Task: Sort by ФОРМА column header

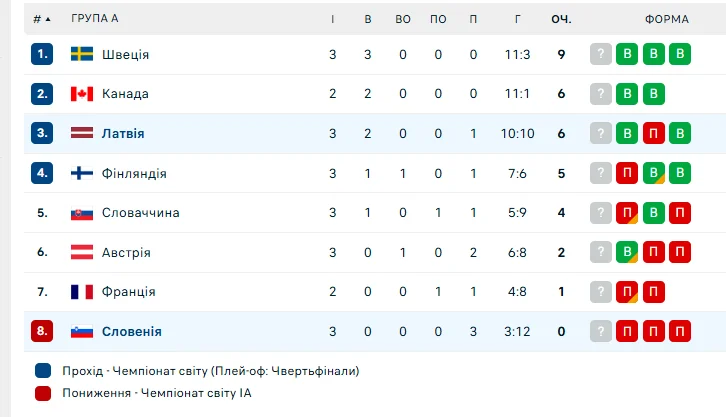Action: pyautogui.click(x=666, y=19)
